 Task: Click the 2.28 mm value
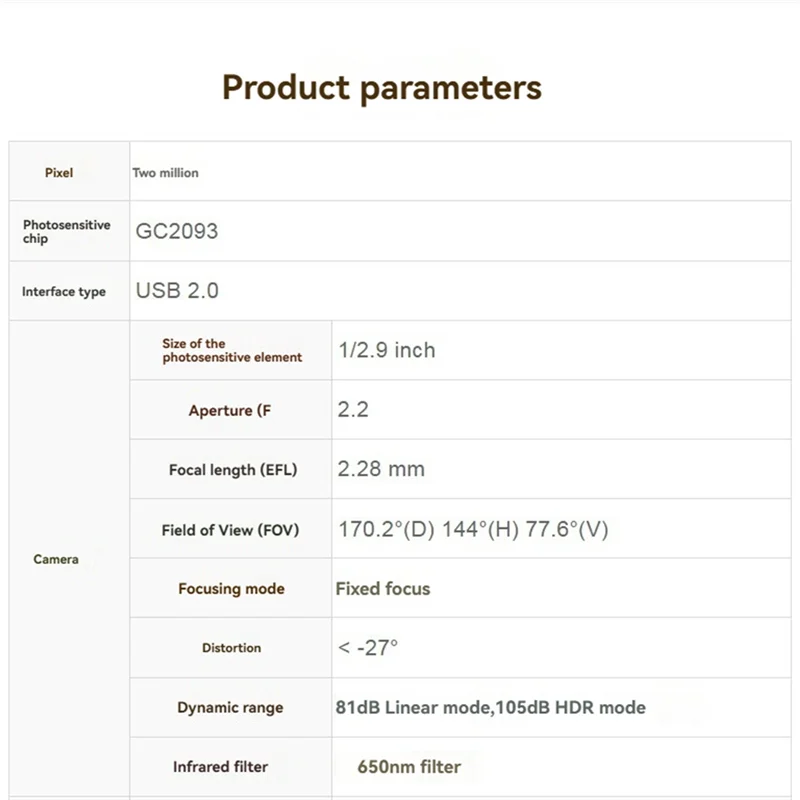[381, 469]
